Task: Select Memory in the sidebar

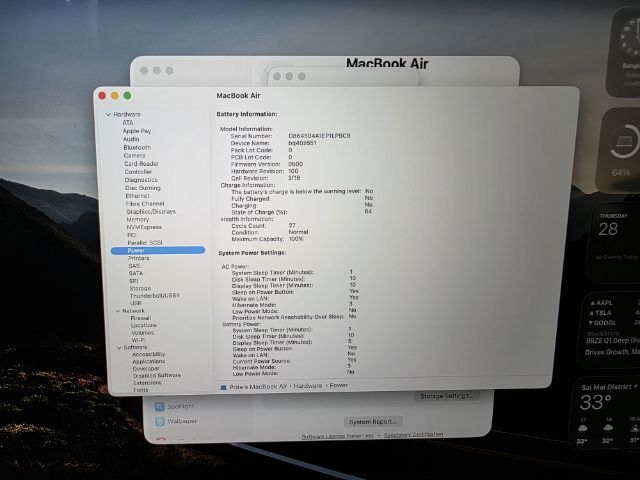Action: tap(138, 220)
